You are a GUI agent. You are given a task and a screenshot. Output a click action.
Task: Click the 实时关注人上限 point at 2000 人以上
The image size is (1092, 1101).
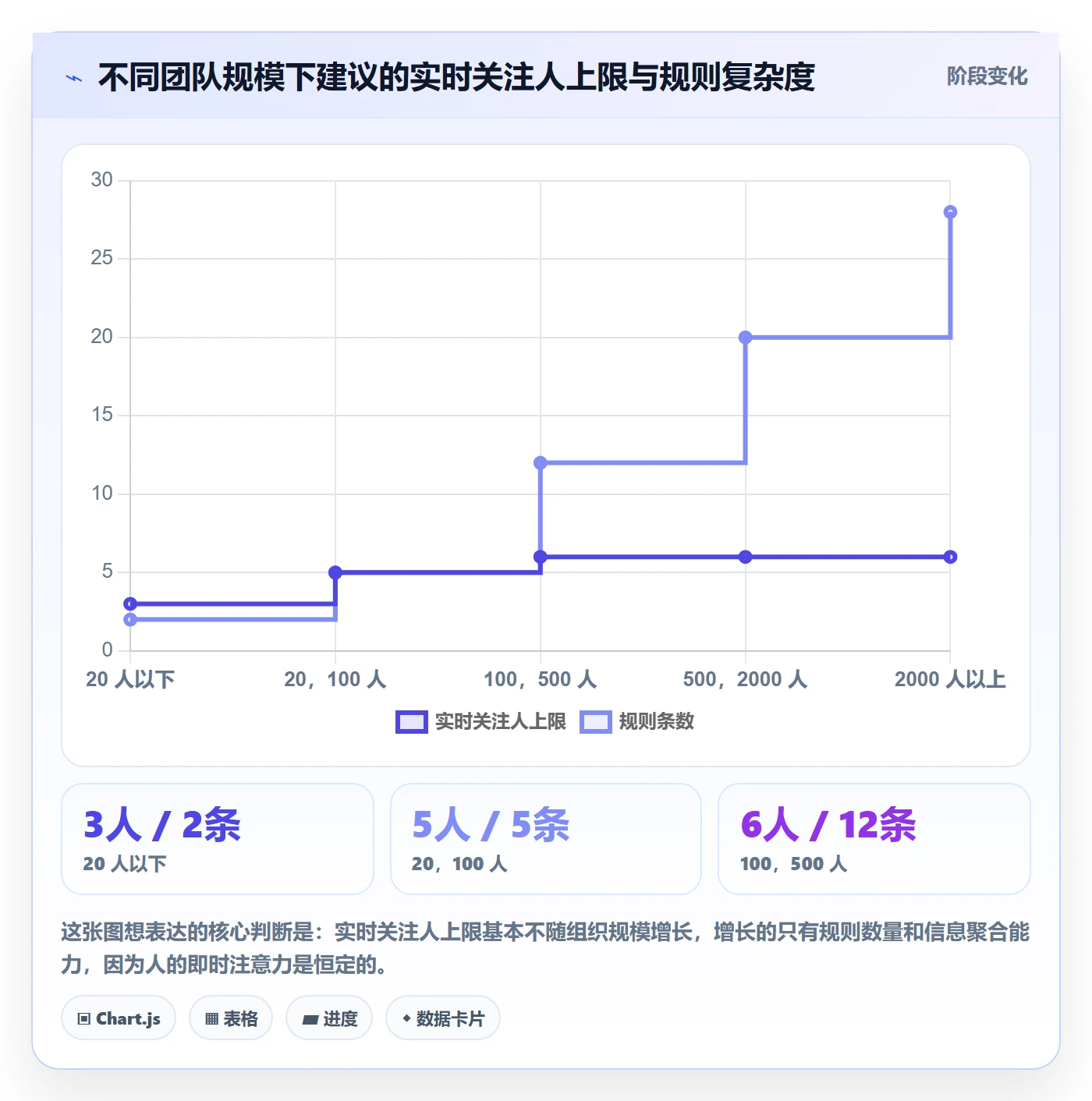click(950, 557)
